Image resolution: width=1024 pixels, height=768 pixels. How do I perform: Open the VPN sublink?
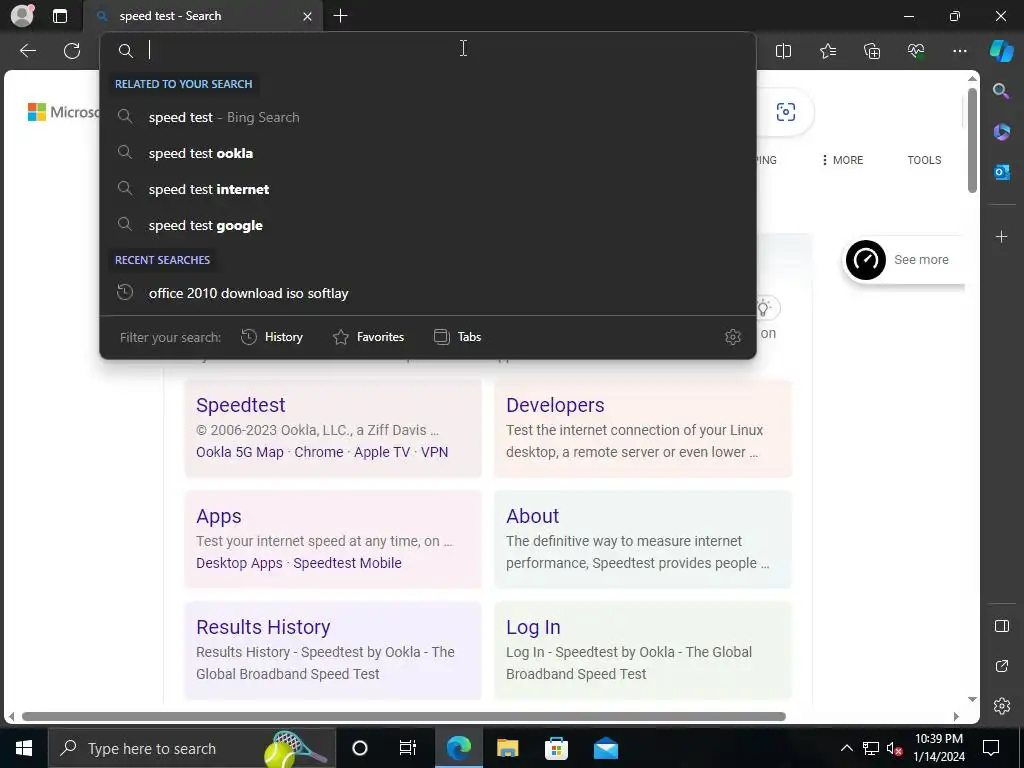pos(434,452)
